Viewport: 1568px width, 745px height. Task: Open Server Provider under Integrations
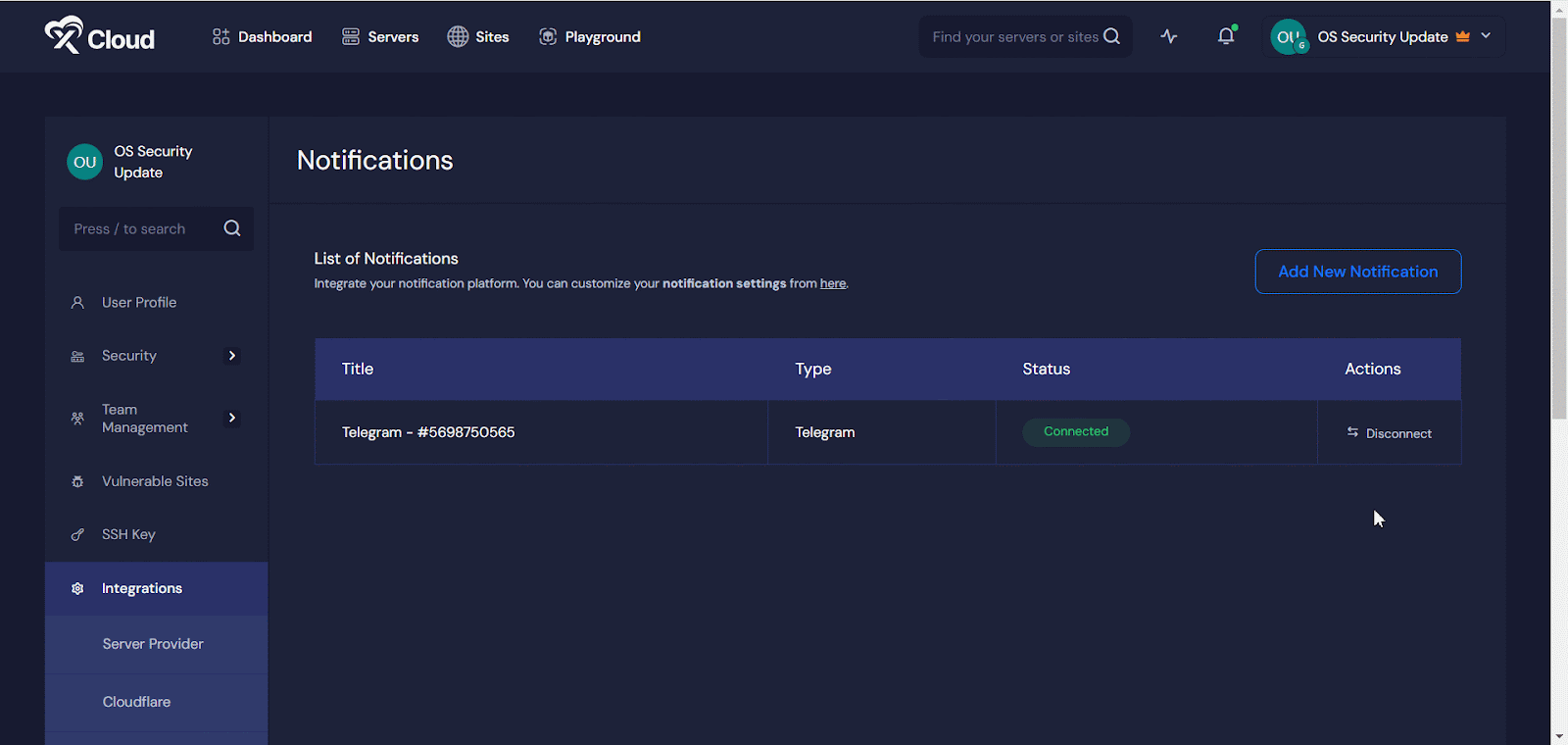[156, 644]
